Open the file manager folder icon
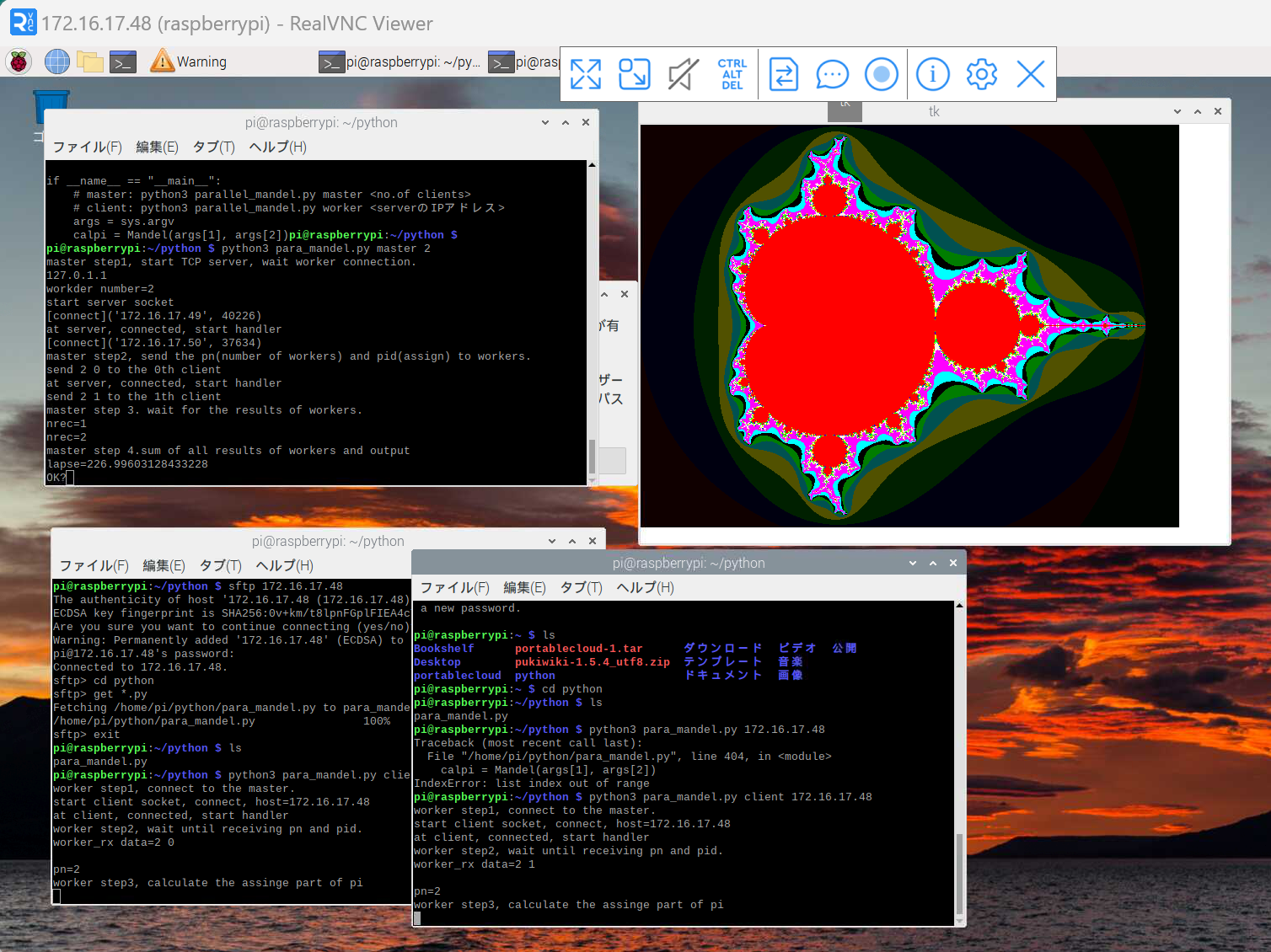The width and height of the screenshot is (1271, 952). pyautogui.click(x=89, y=62)
